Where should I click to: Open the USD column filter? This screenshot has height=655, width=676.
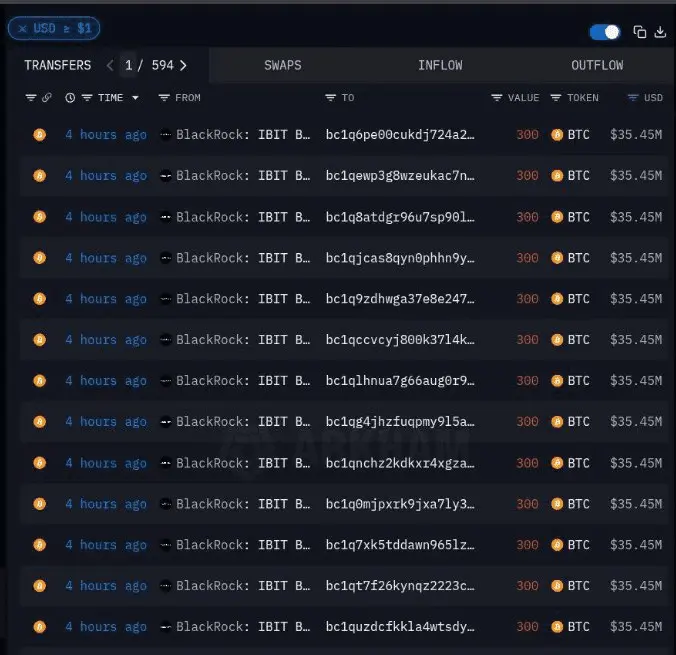pos(632,98)
